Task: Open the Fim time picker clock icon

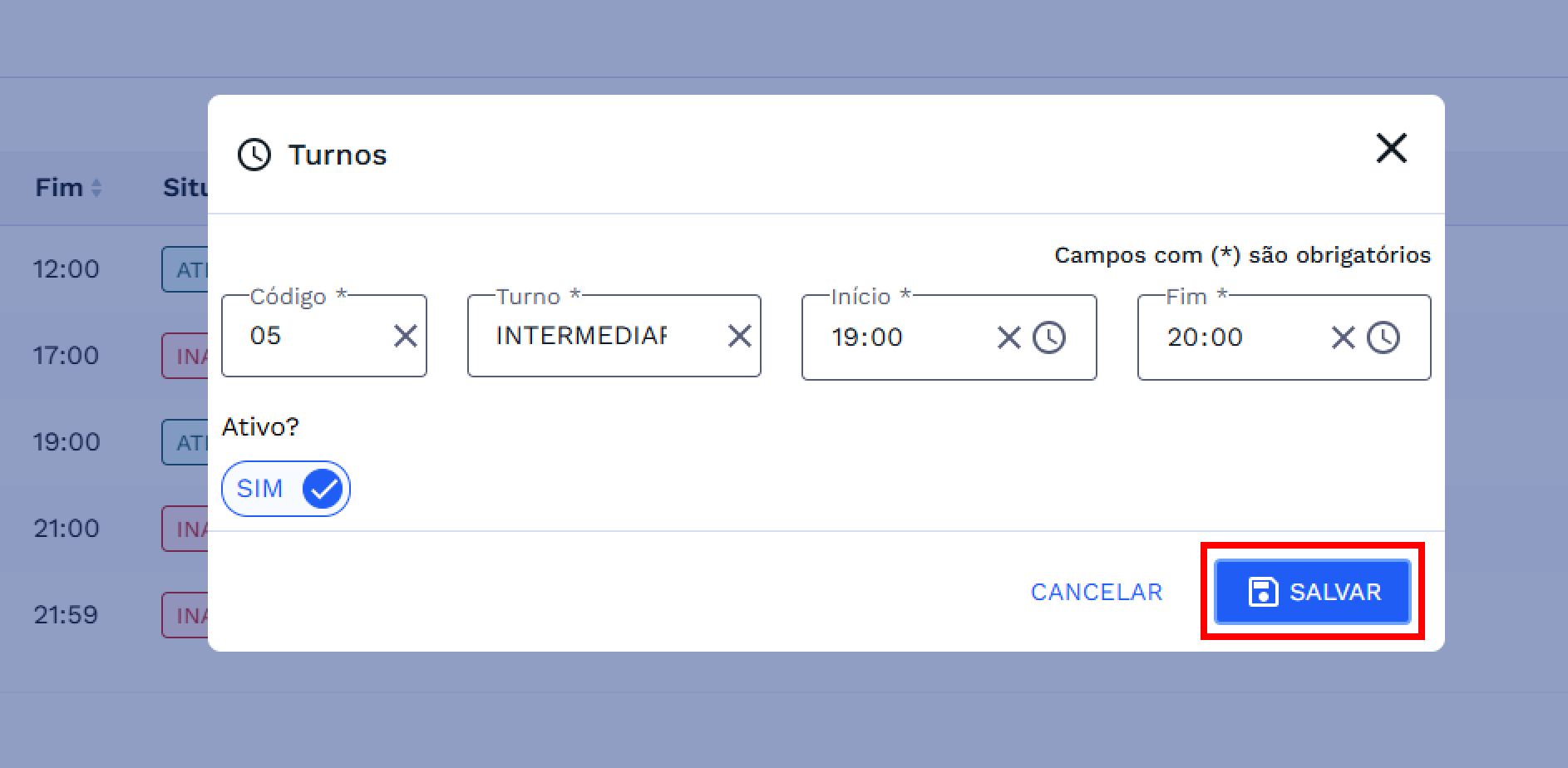Action: tap(1383, 338)
